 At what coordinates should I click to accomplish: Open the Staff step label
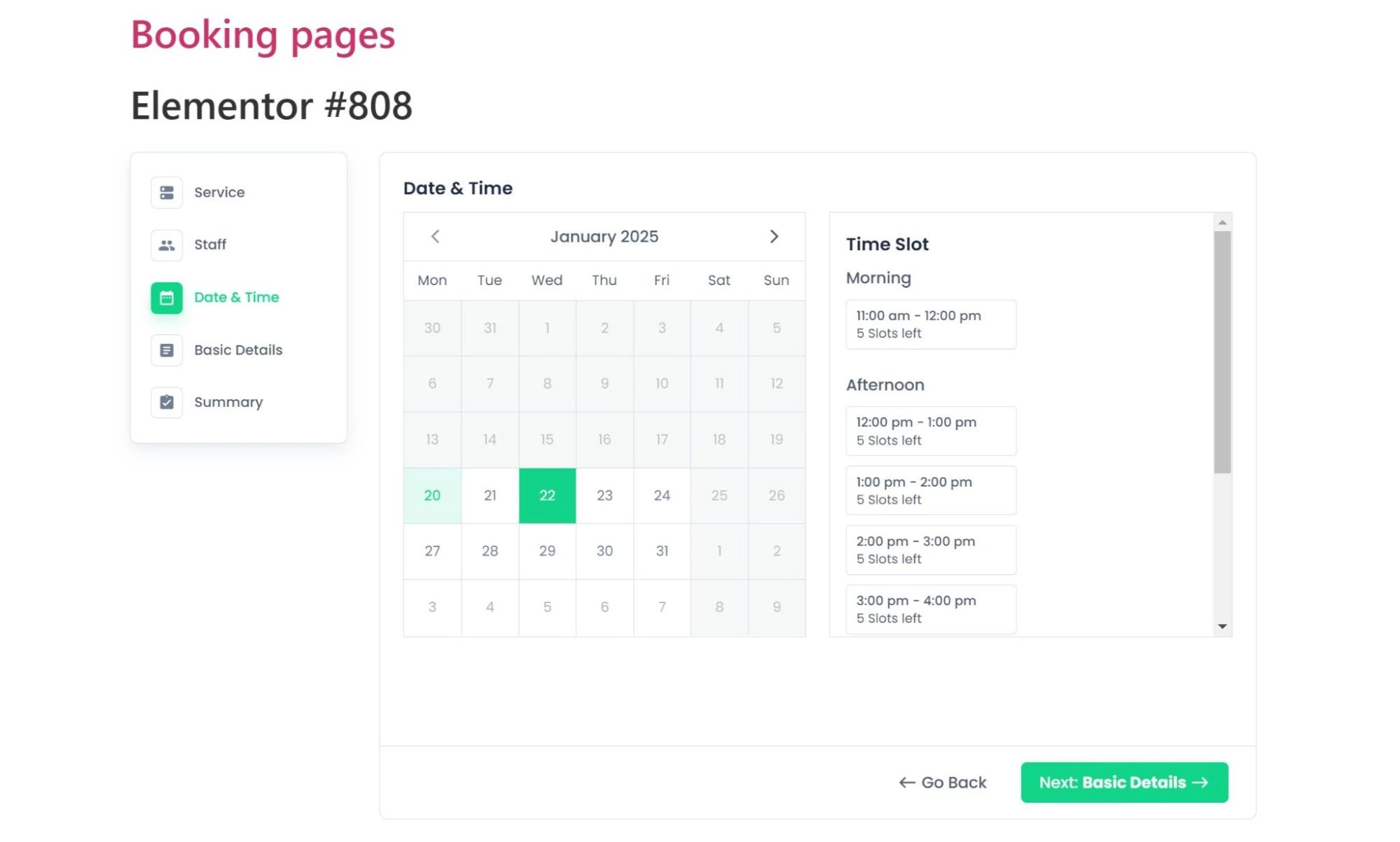(210, 244)
